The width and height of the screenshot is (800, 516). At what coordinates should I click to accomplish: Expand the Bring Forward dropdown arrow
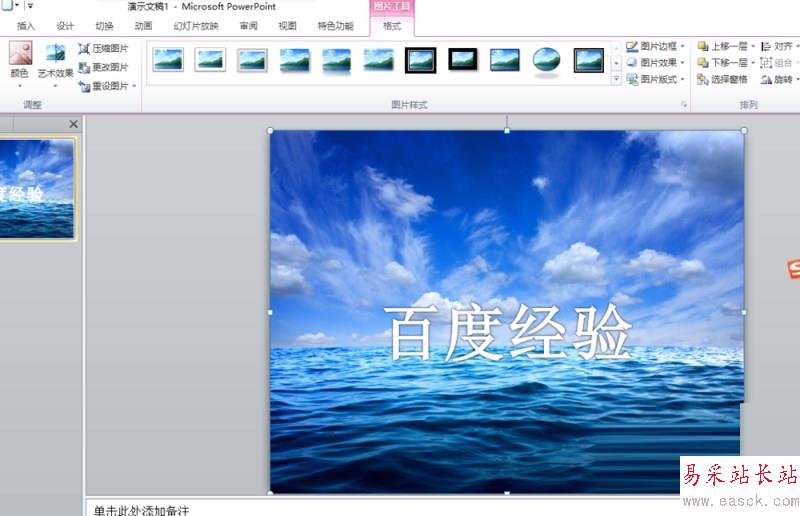coord(753,46)
